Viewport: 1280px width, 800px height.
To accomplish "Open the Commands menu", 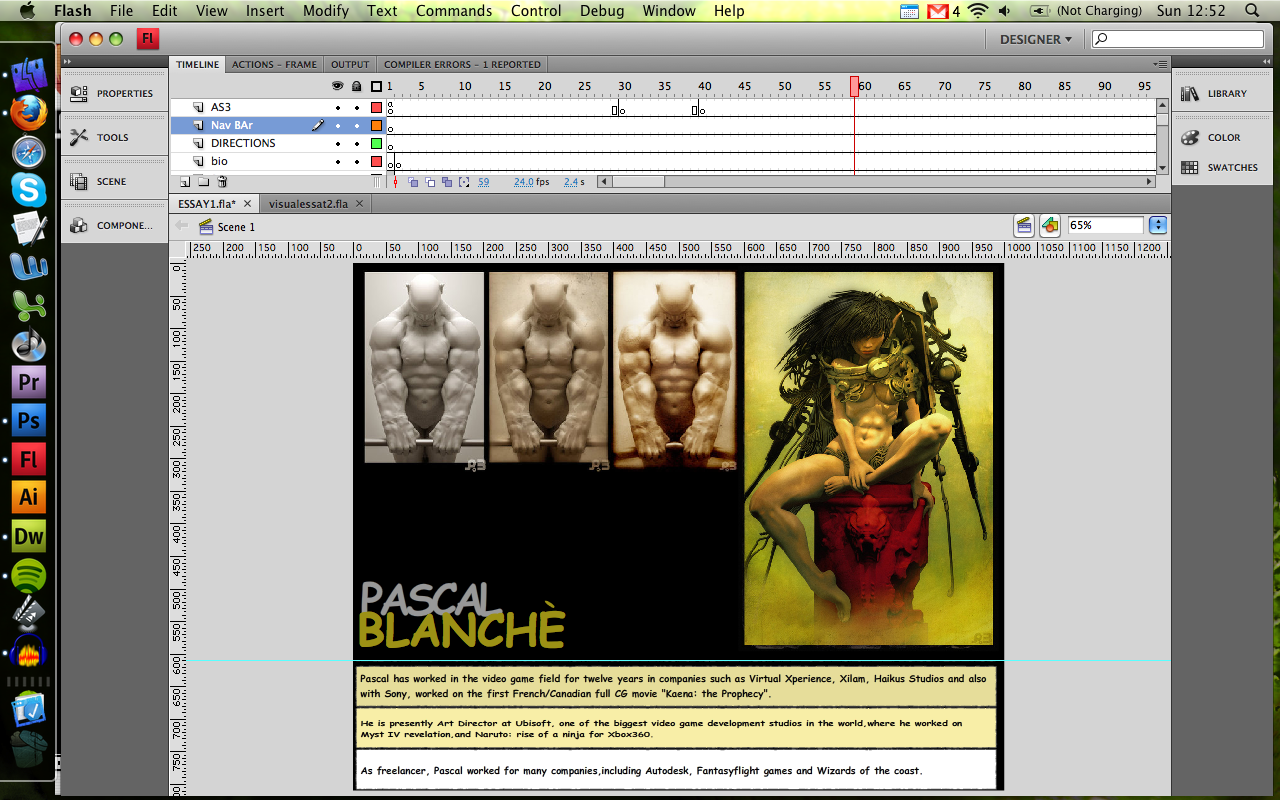I will 454,11.
